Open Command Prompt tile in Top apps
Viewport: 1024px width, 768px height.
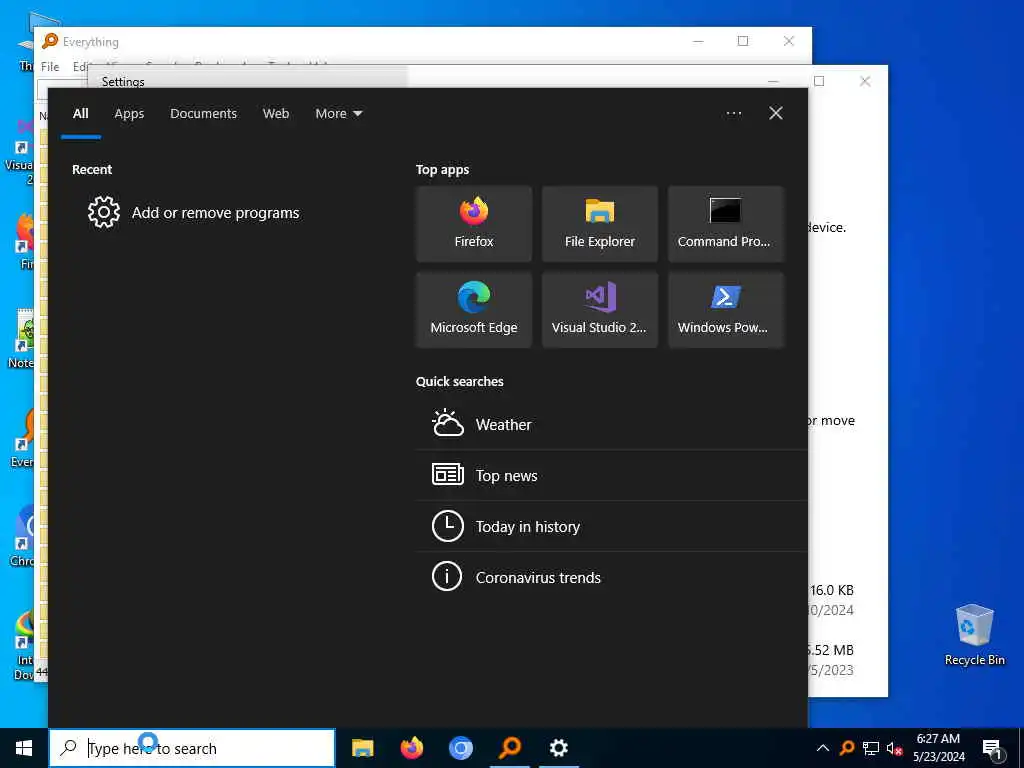pos(725,224)
